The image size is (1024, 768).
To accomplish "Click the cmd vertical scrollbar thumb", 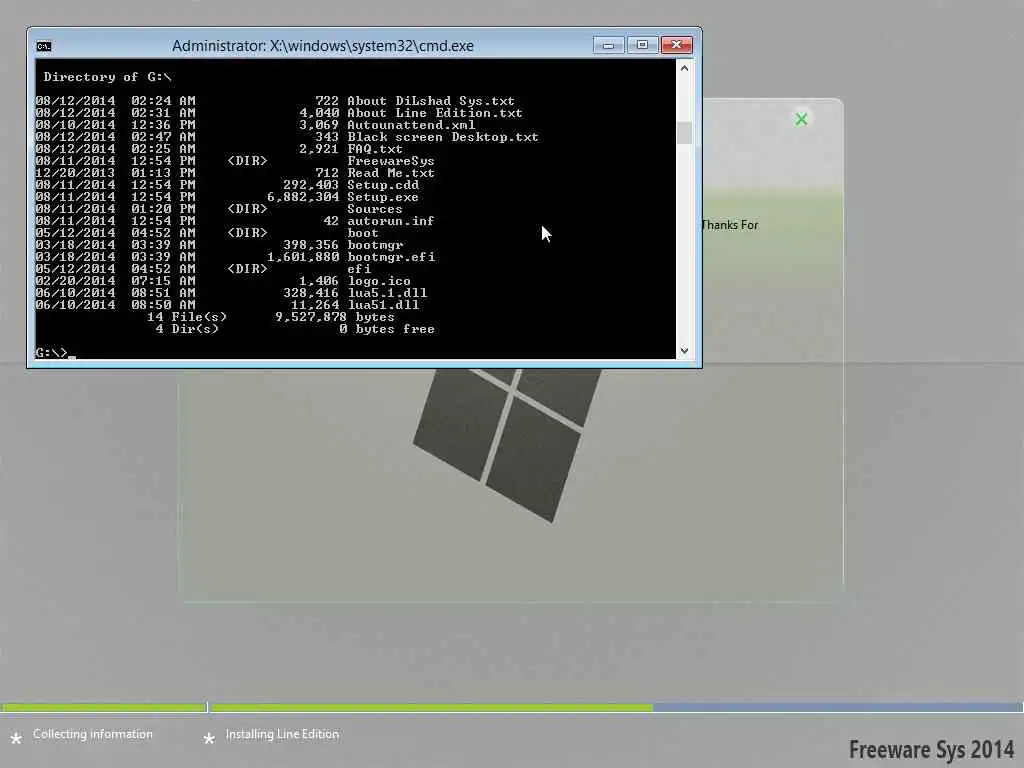I will tap(684, 133).
